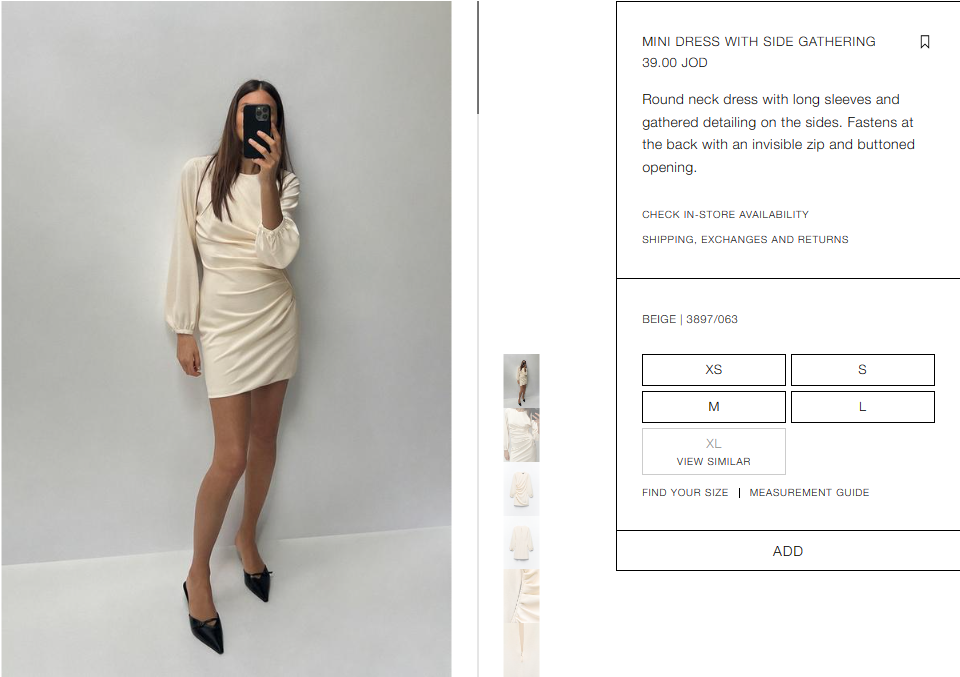
Task: Select third thumbnail of flat dress front
Action: pos(522,488)
